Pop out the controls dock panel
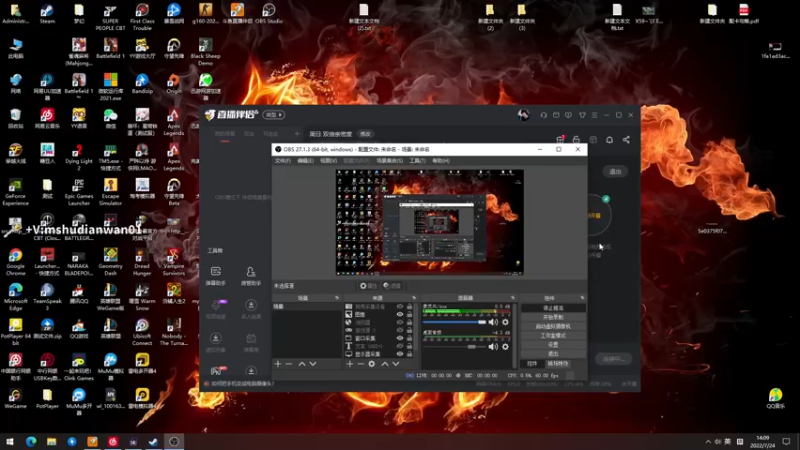Image resolution: width=800 pixels, height=450 pixels. (x=582, y=297)
